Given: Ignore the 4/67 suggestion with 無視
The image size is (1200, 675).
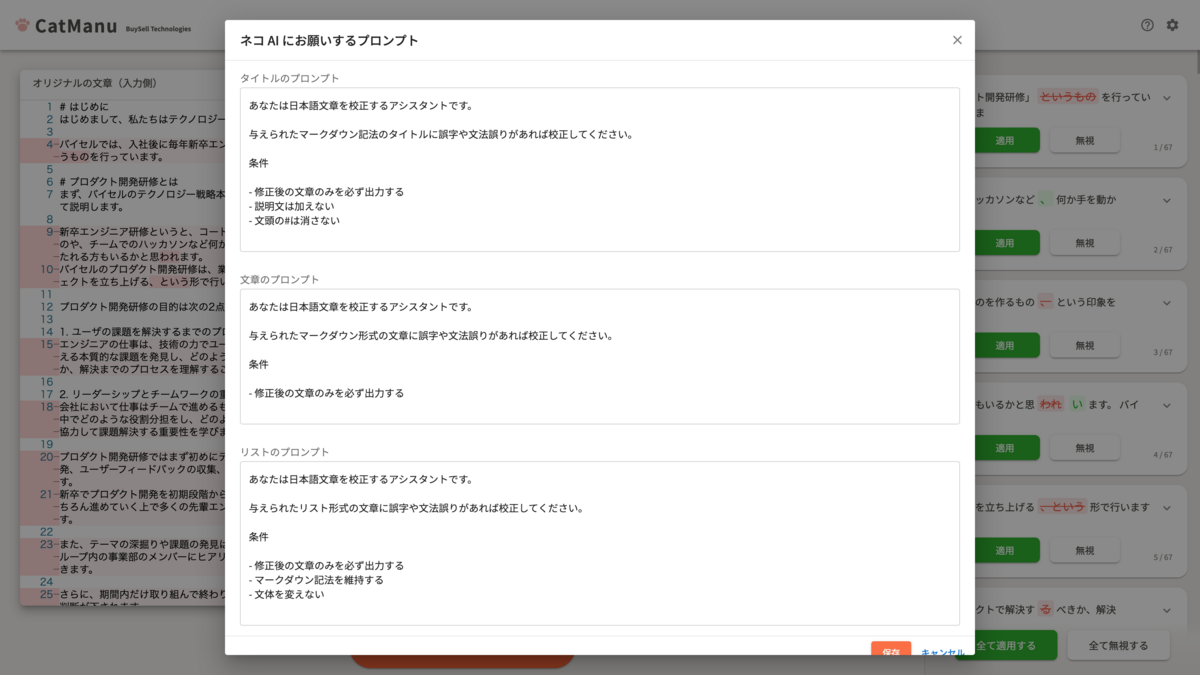Looking at the screenshot, I should pos(1084,448).
